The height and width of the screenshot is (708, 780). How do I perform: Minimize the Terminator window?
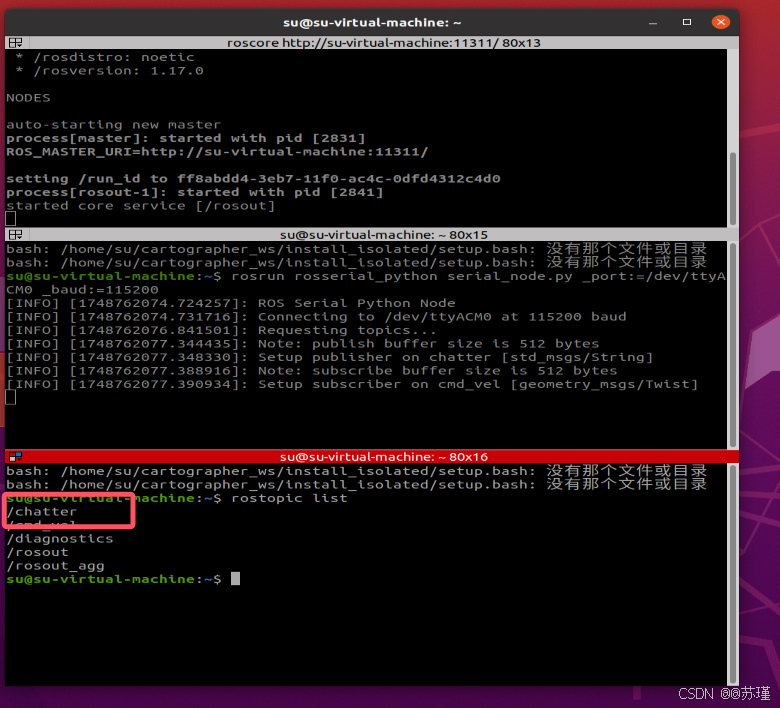pyautogui.click(x=653, y=22)
